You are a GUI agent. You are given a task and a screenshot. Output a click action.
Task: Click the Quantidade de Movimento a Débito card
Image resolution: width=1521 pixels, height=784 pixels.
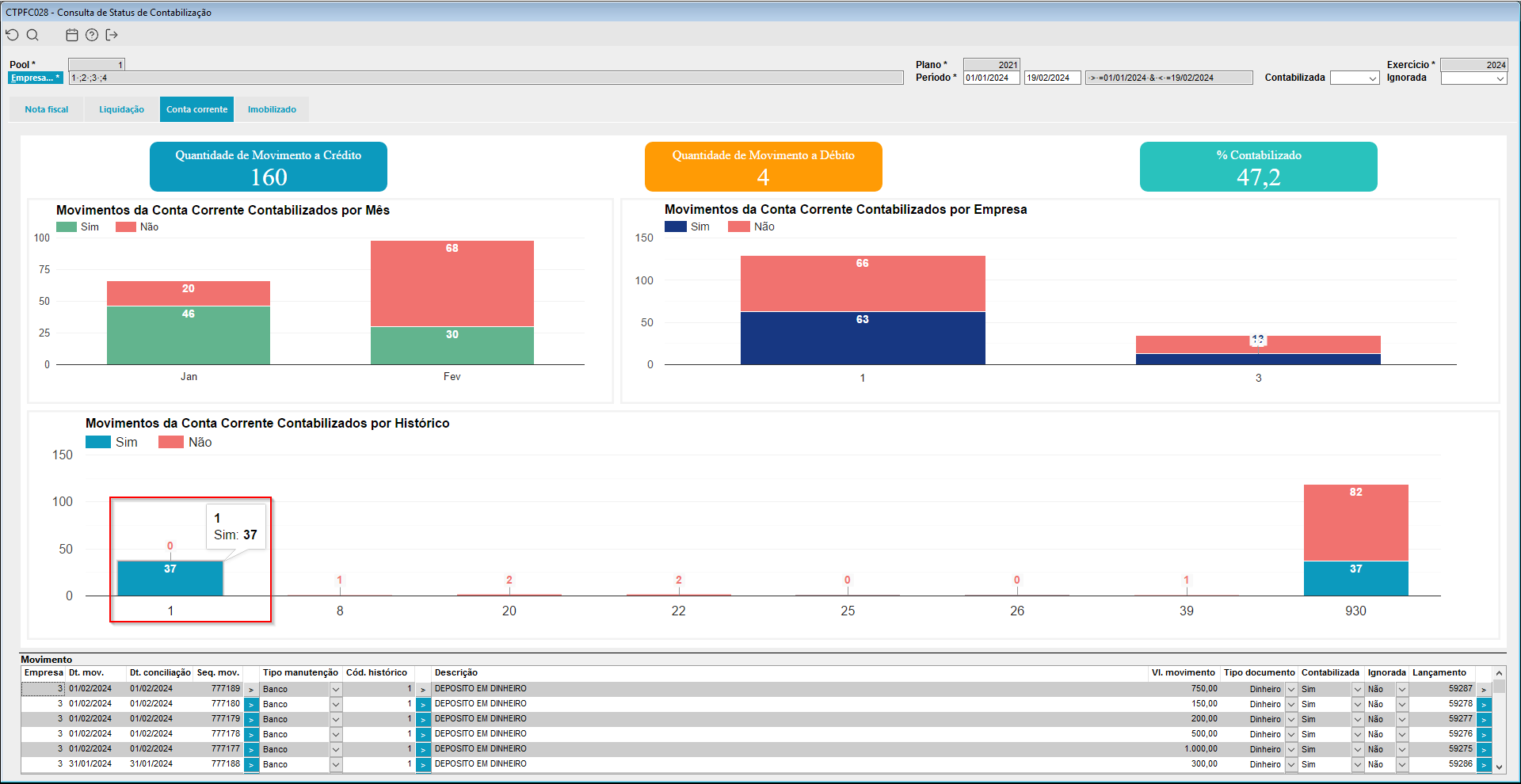pyautogui.click(x=764, y=166)
